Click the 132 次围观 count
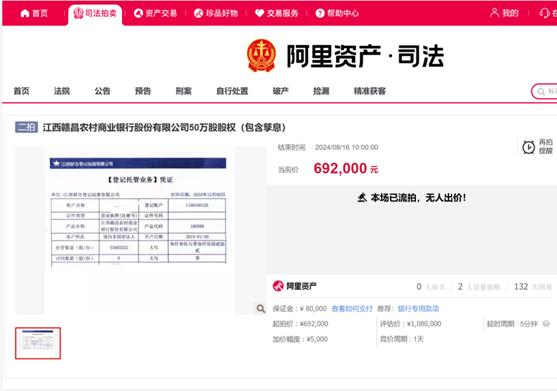Image resolution: width=557 pixels, height=391 pixels. coord(533,287)
